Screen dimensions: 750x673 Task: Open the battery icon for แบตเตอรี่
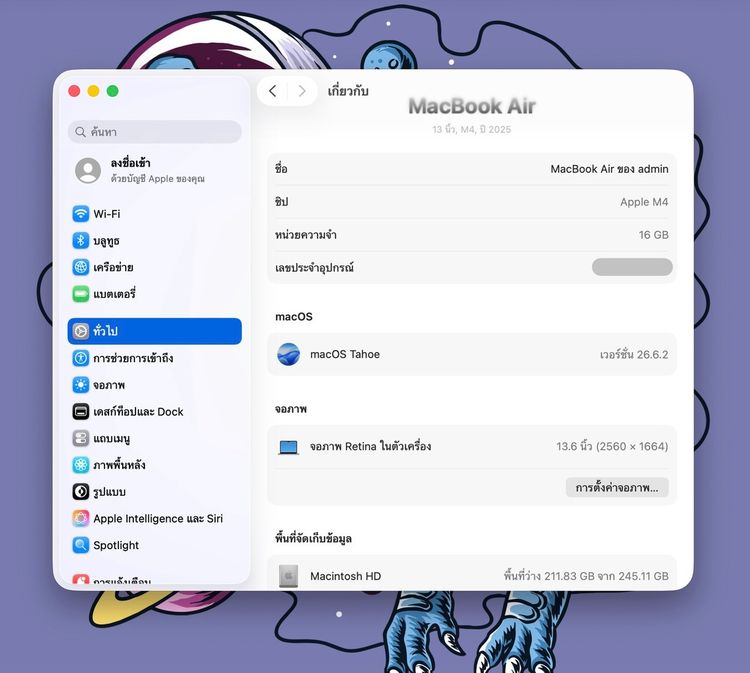pos(80,294)
